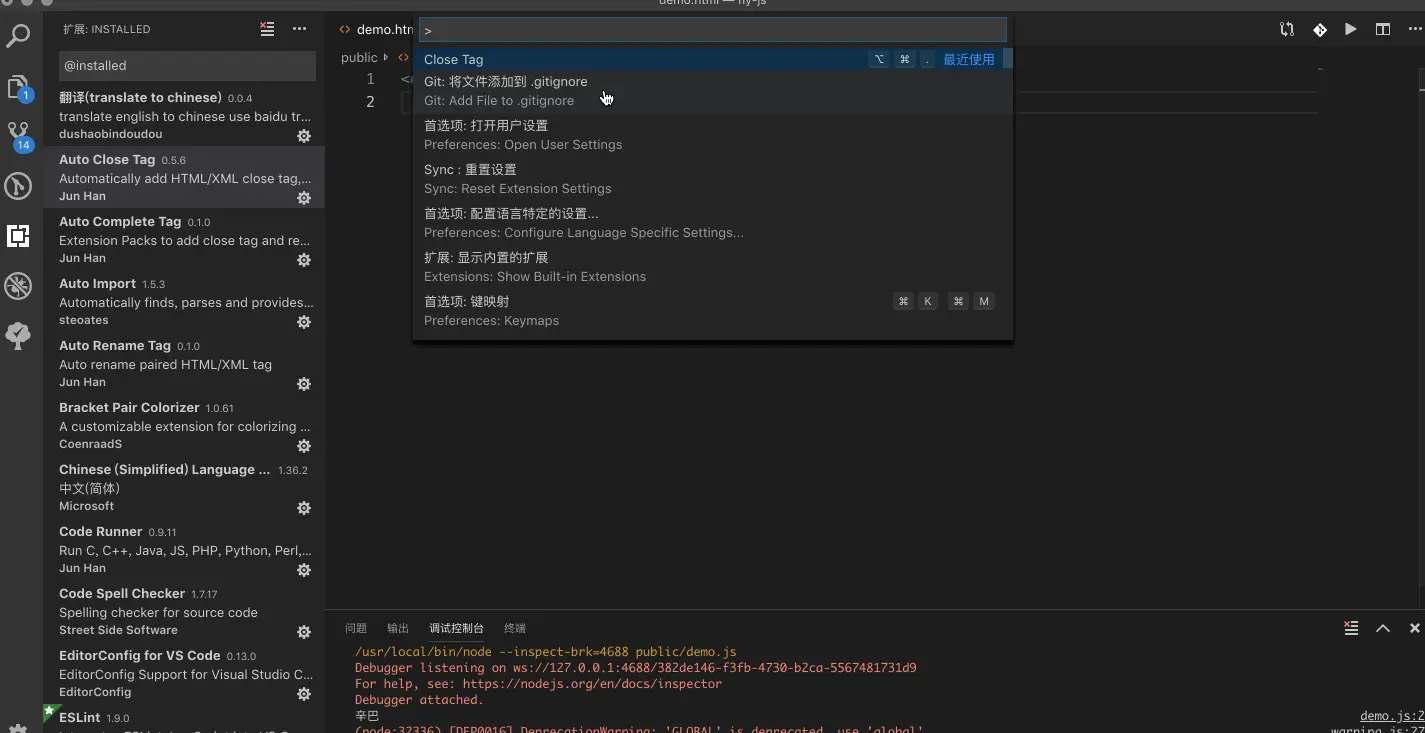This screenshot has width=1425, height=733.
Task: Switch to the 输出 panel tab
Action: [x=398, y=628]
